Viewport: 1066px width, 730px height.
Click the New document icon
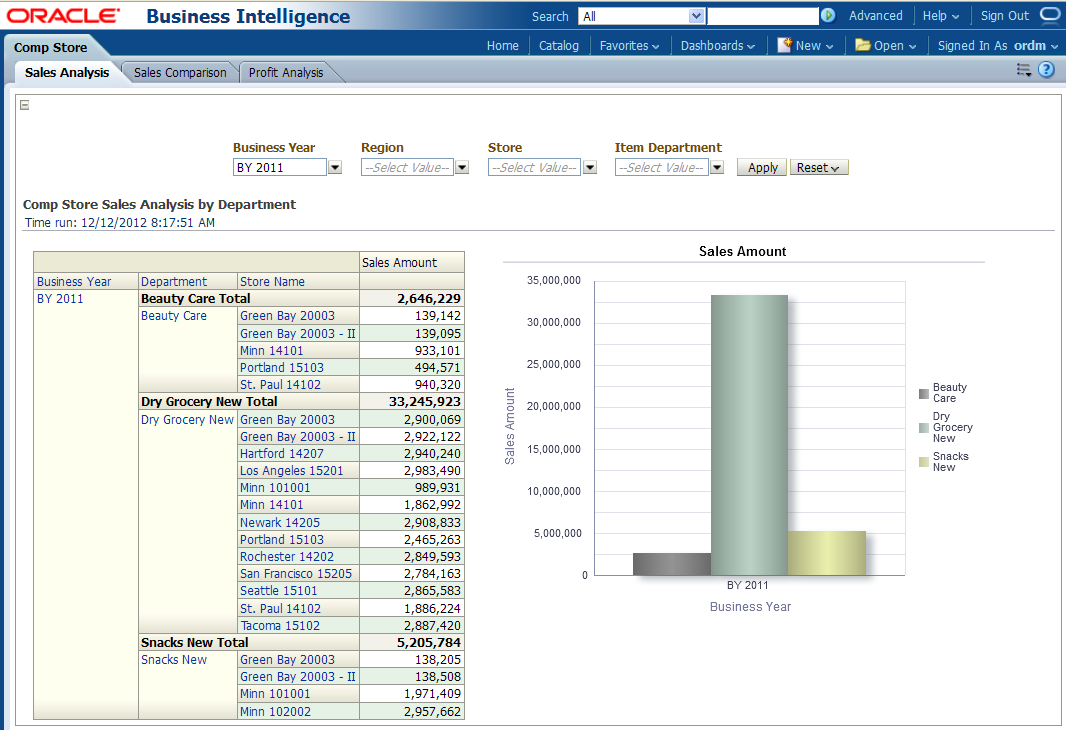(x=785, y=45)
